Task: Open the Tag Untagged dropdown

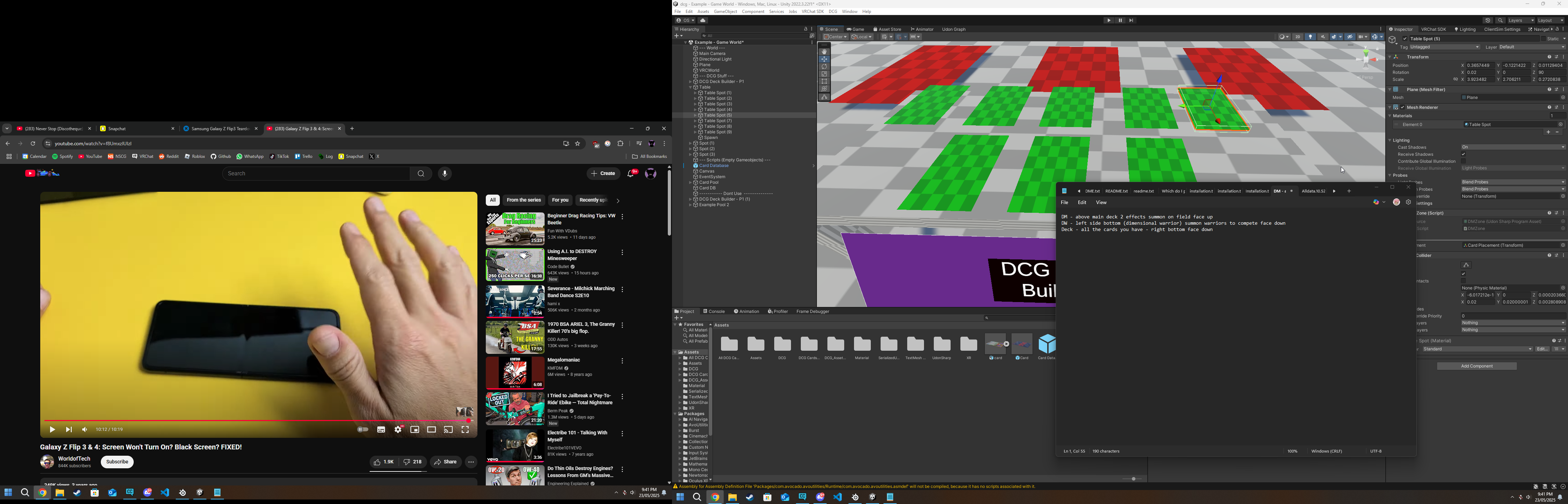Action: tap(1444, 48)
